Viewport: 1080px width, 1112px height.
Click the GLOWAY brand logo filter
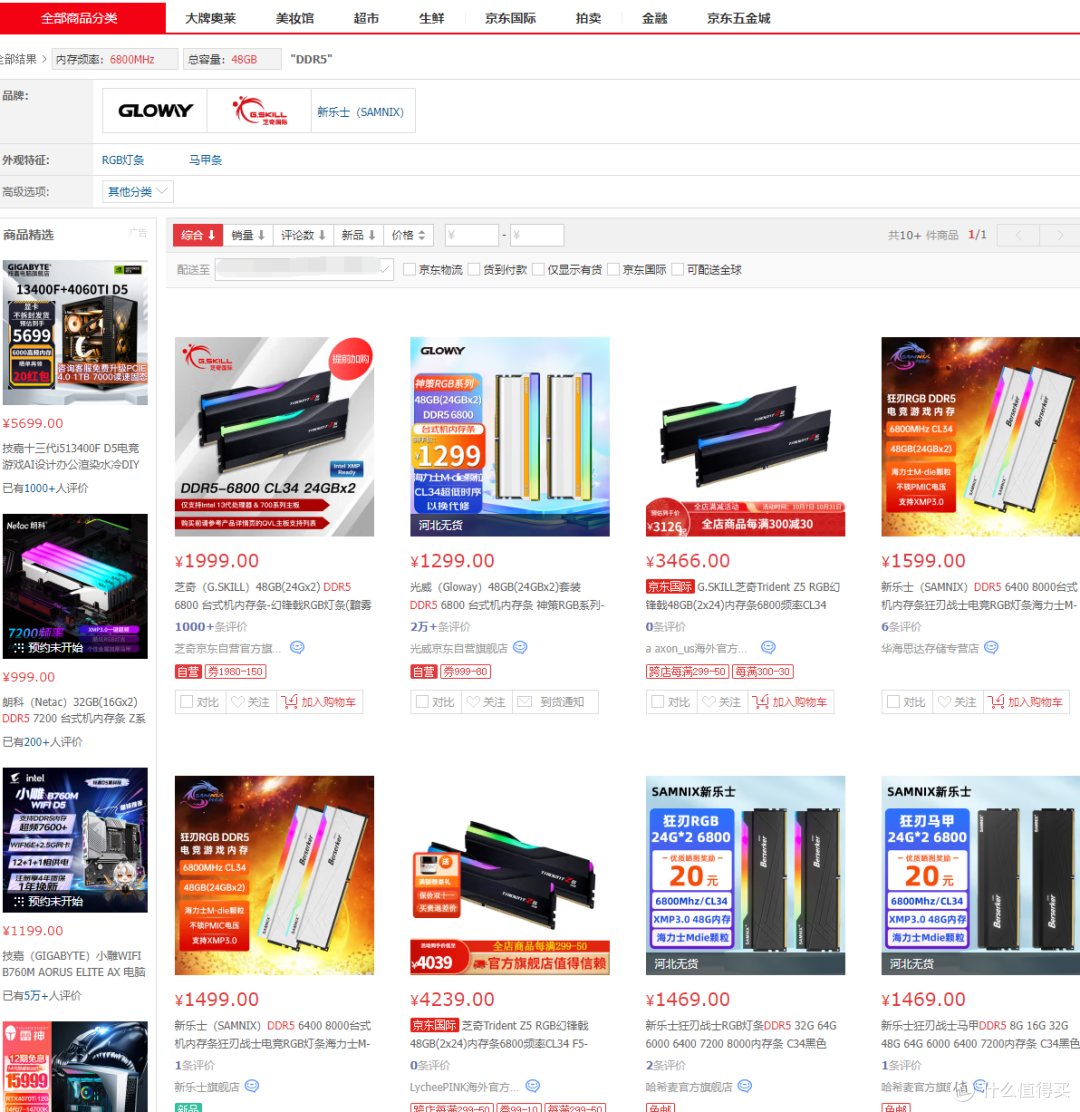(x=155, y=111)
